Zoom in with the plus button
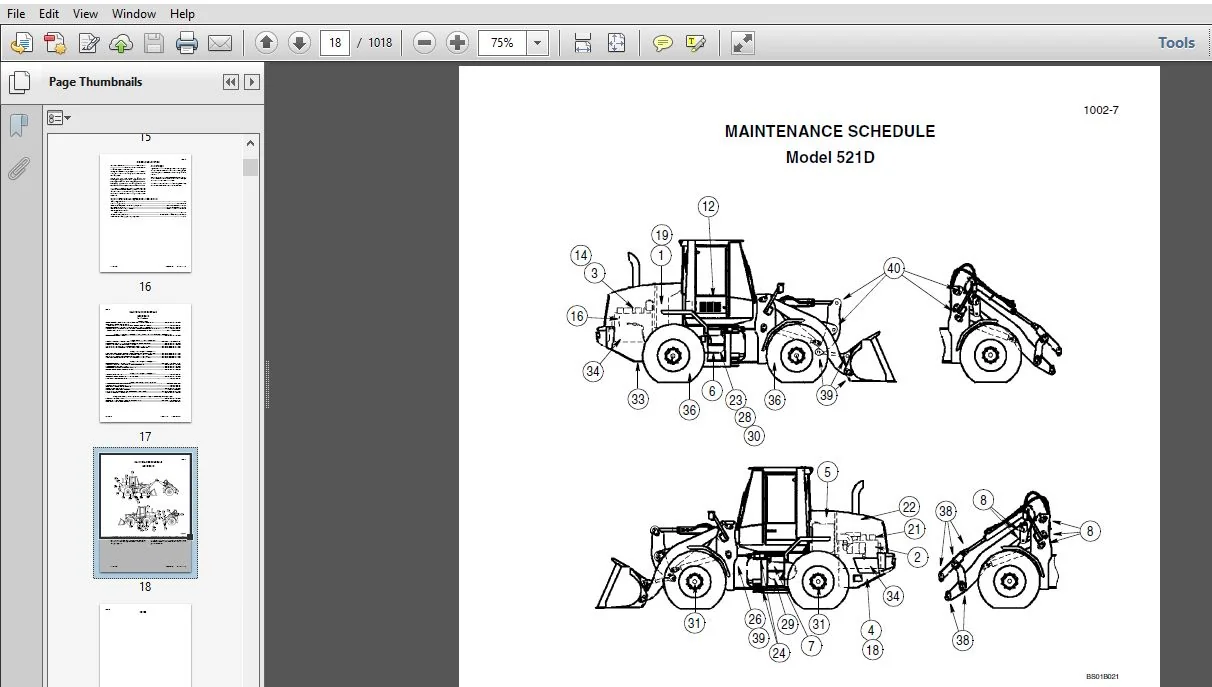 (x=457, y=42)
